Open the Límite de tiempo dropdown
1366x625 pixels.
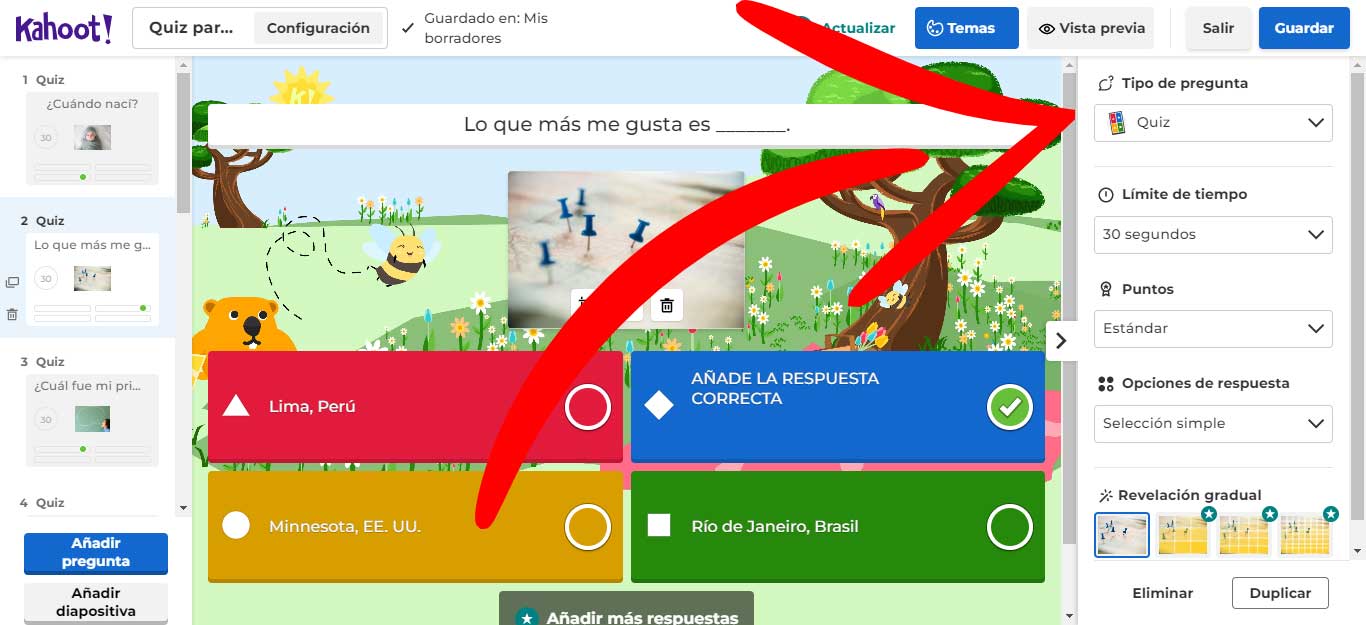coord(1212,235)
